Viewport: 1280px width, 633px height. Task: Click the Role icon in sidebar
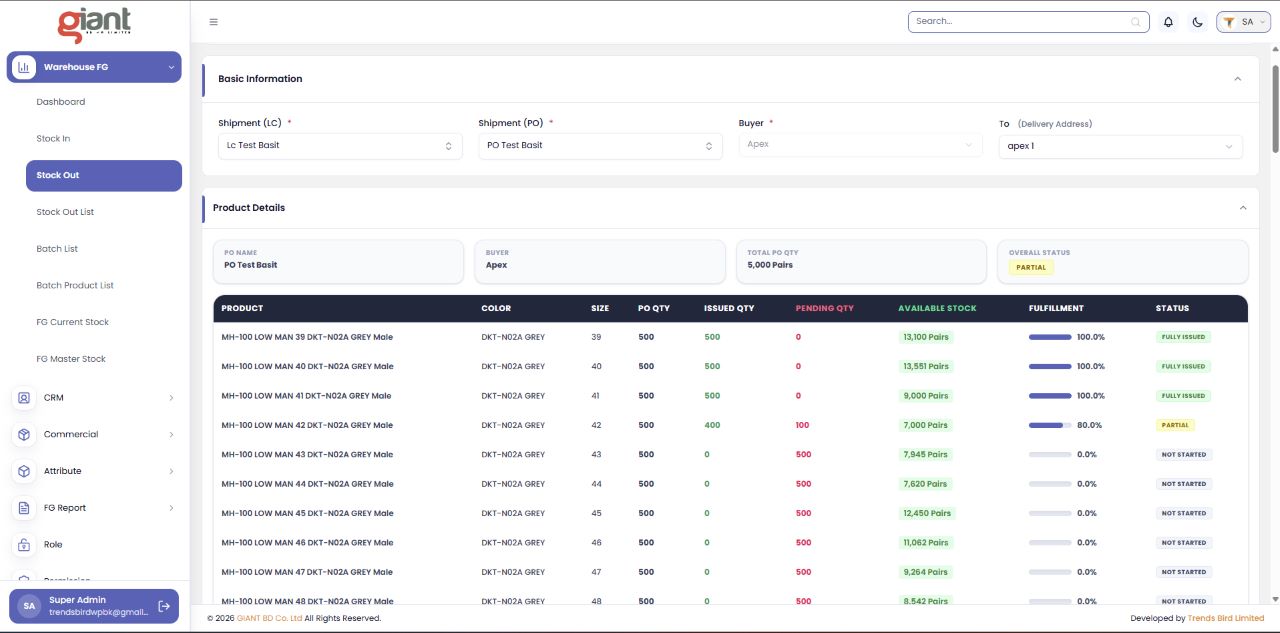click(x=24, y=545)
